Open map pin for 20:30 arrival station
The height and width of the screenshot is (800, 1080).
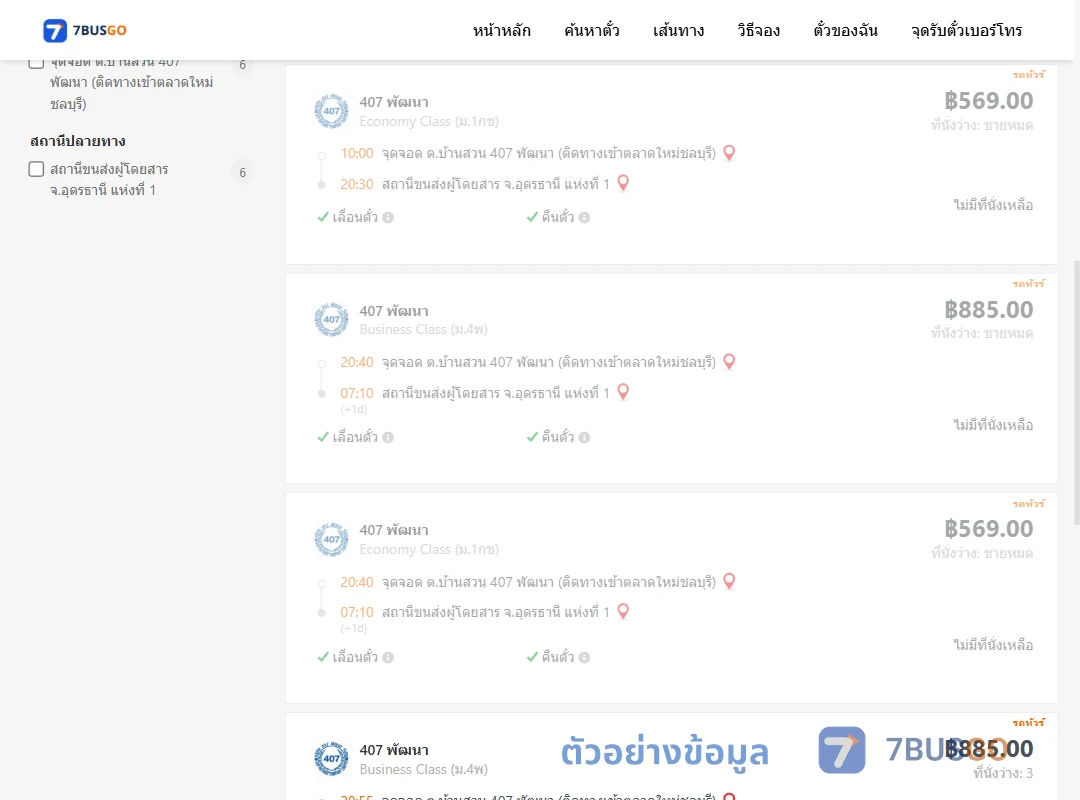coord(623,183)
